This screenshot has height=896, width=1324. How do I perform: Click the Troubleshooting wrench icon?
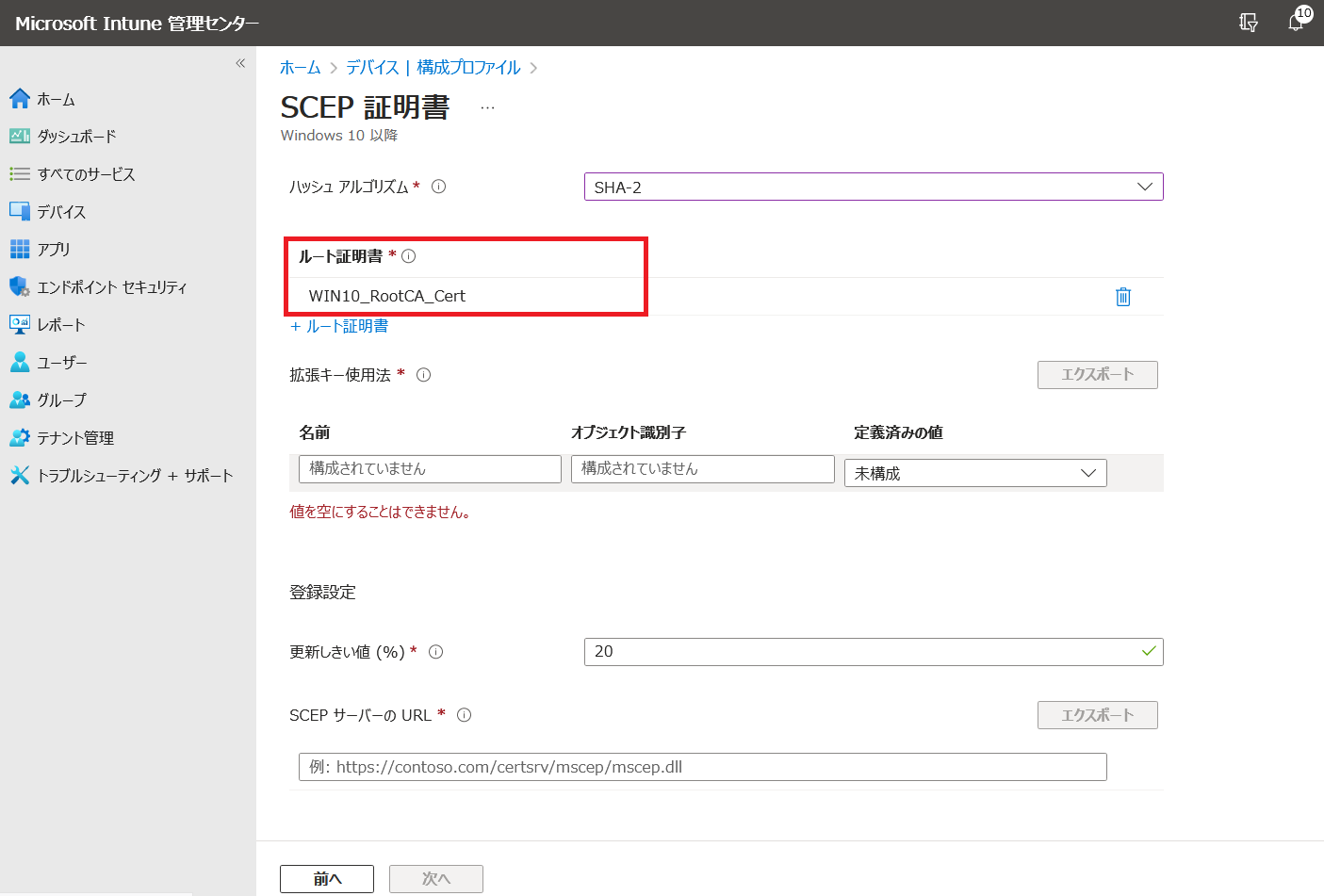20,475
